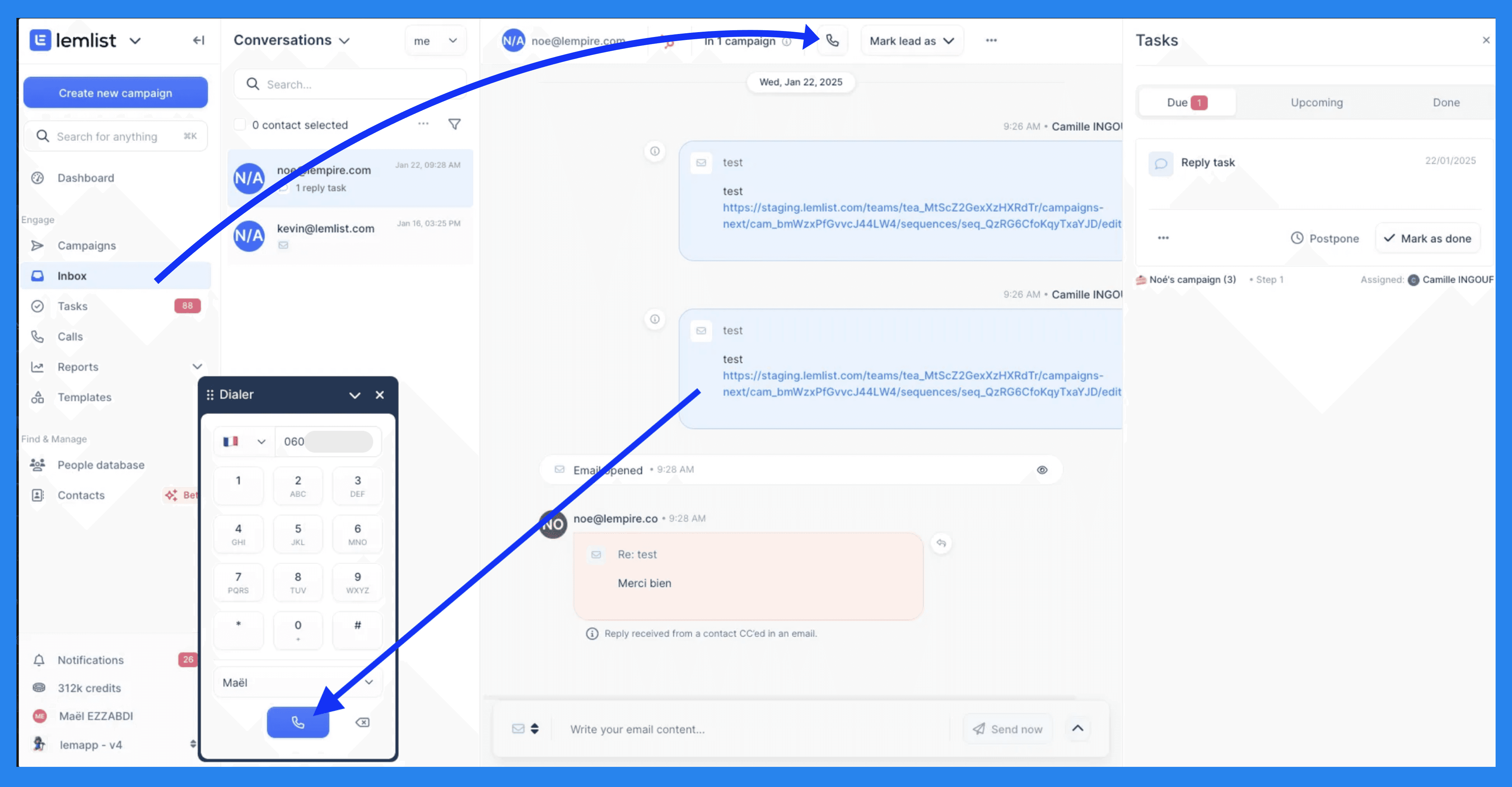The height and width of the screenshot is (787, 1512).
Task: Open Contacts in the sidebar
Action: (81, 495)
